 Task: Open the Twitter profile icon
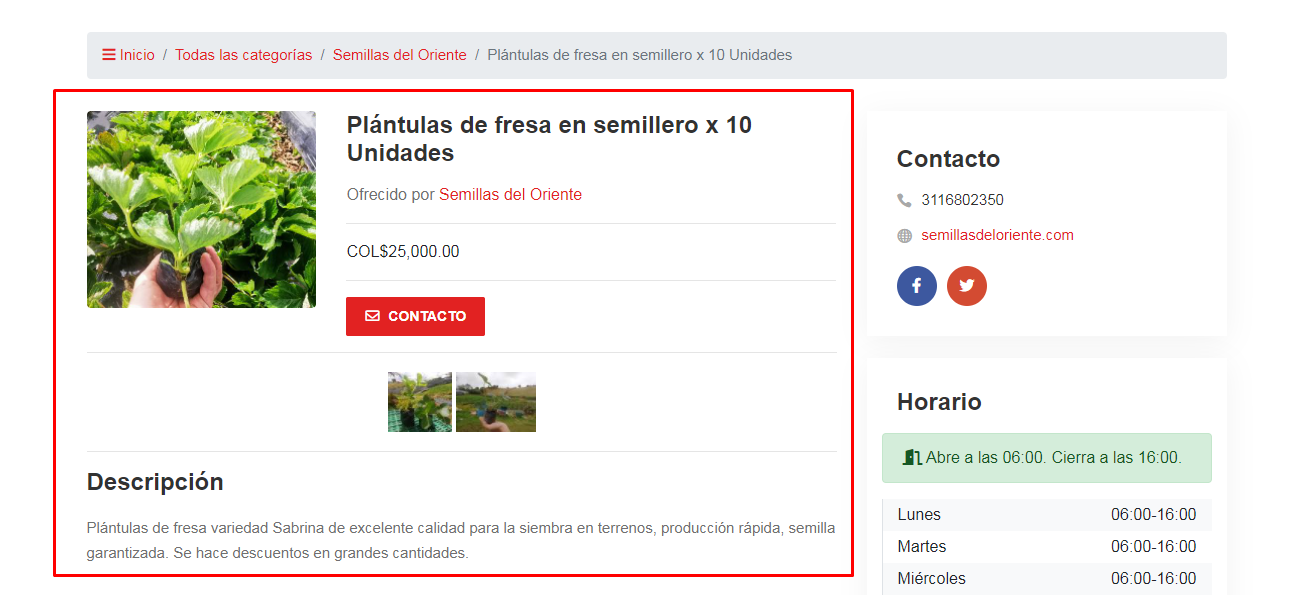[x=966, y=286]
